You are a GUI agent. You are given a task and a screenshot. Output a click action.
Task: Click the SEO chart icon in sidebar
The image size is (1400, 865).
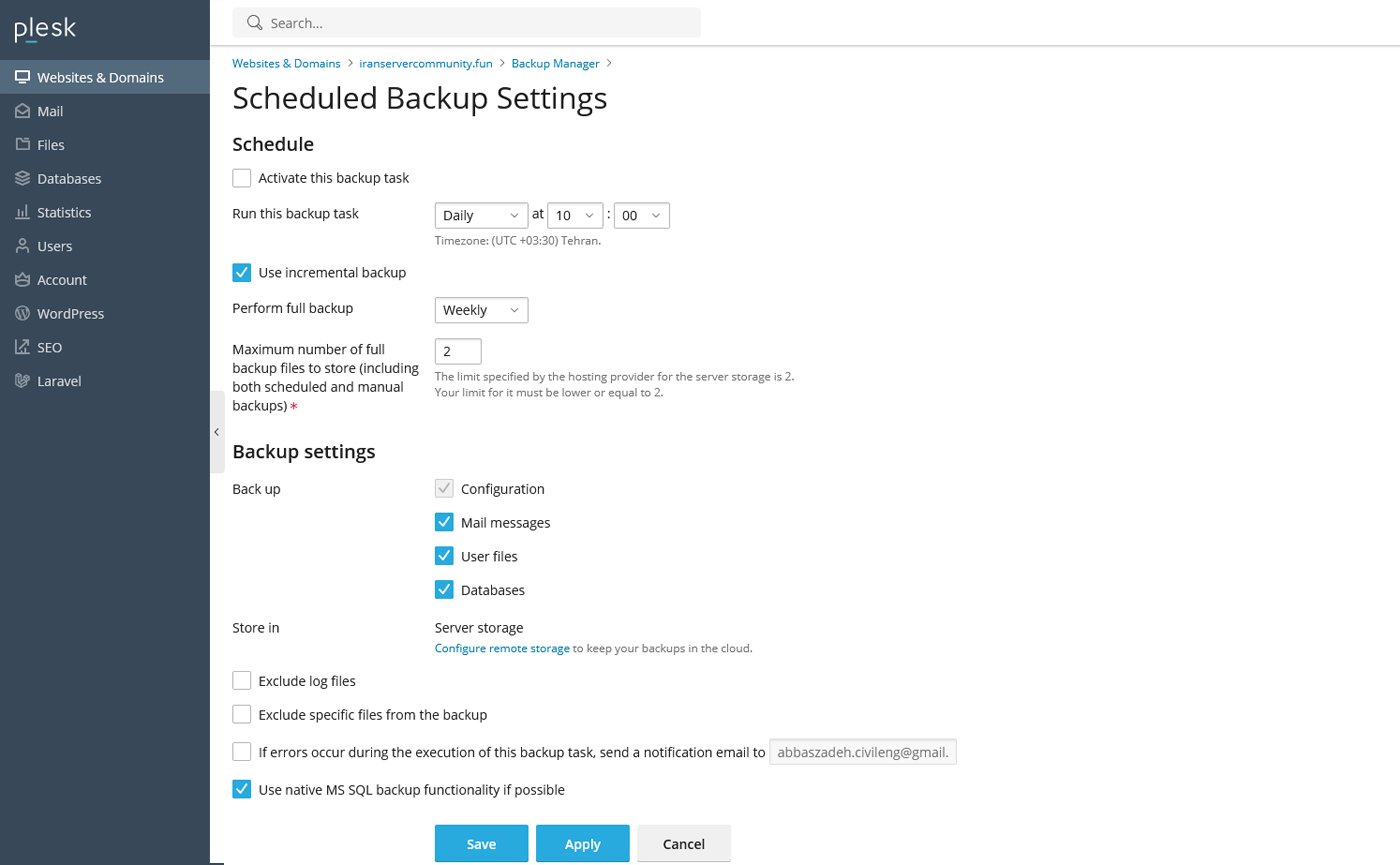(22, 347)
